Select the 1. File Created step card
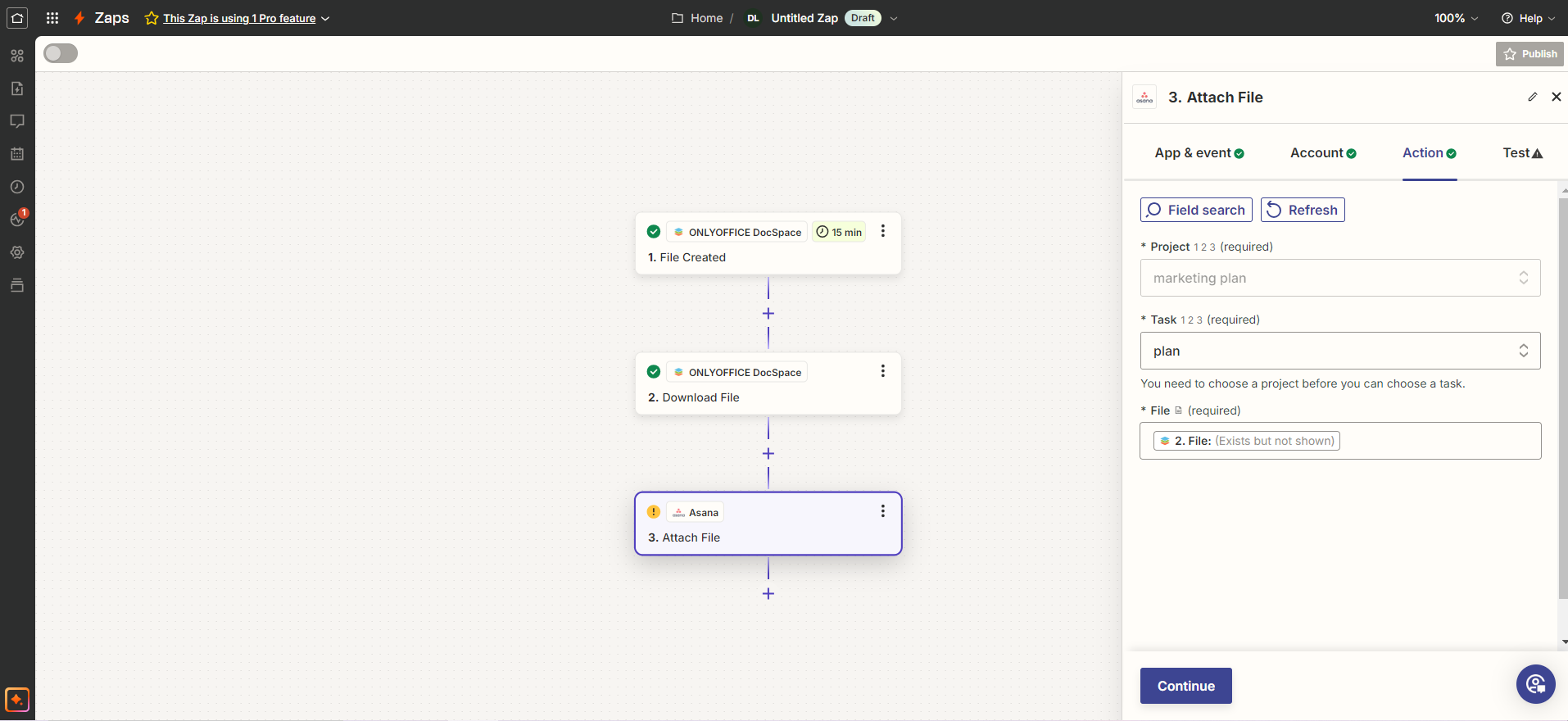 coord(768,243)
